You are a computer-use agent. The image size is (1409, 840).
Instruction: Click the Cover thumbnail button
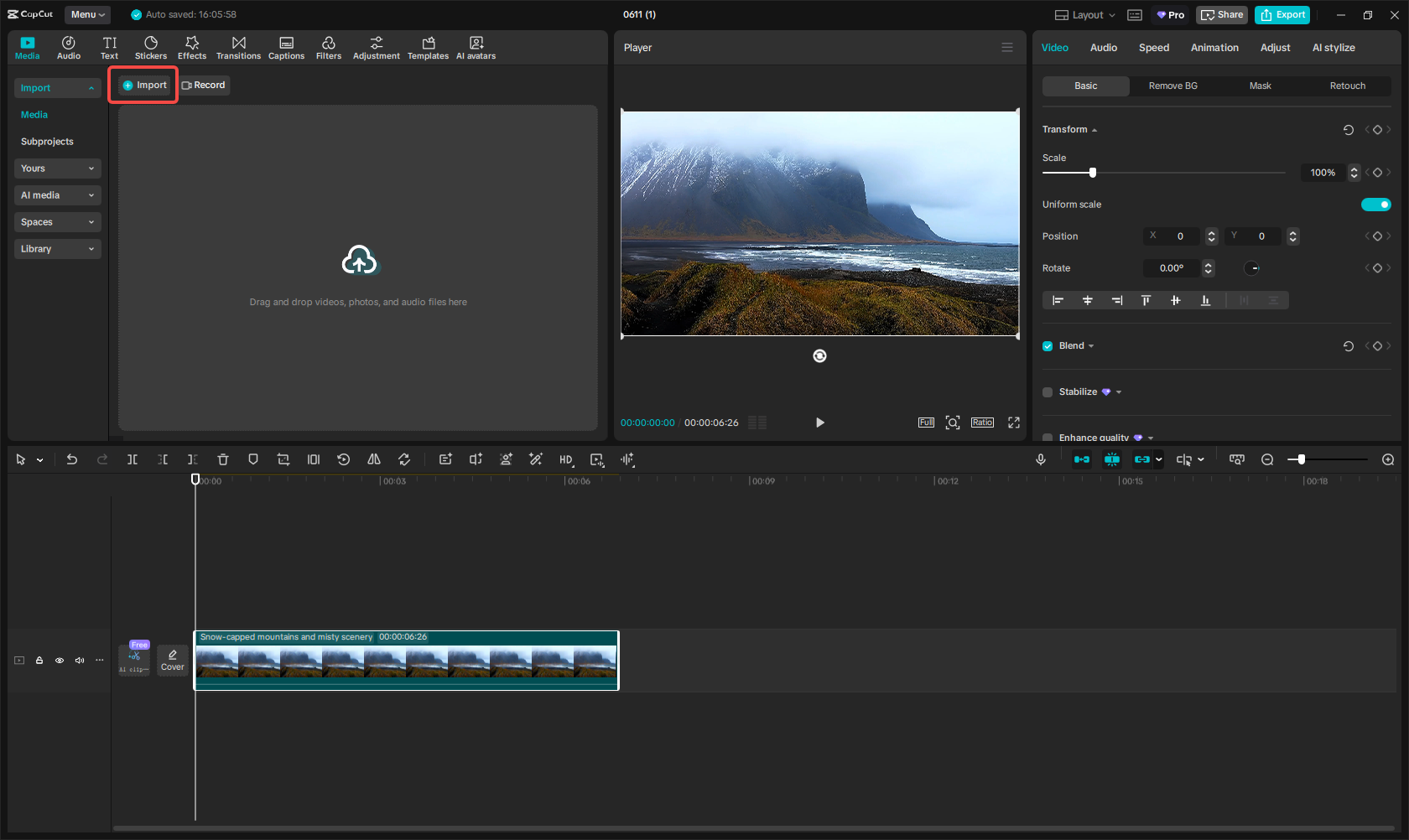pos(172,660)
